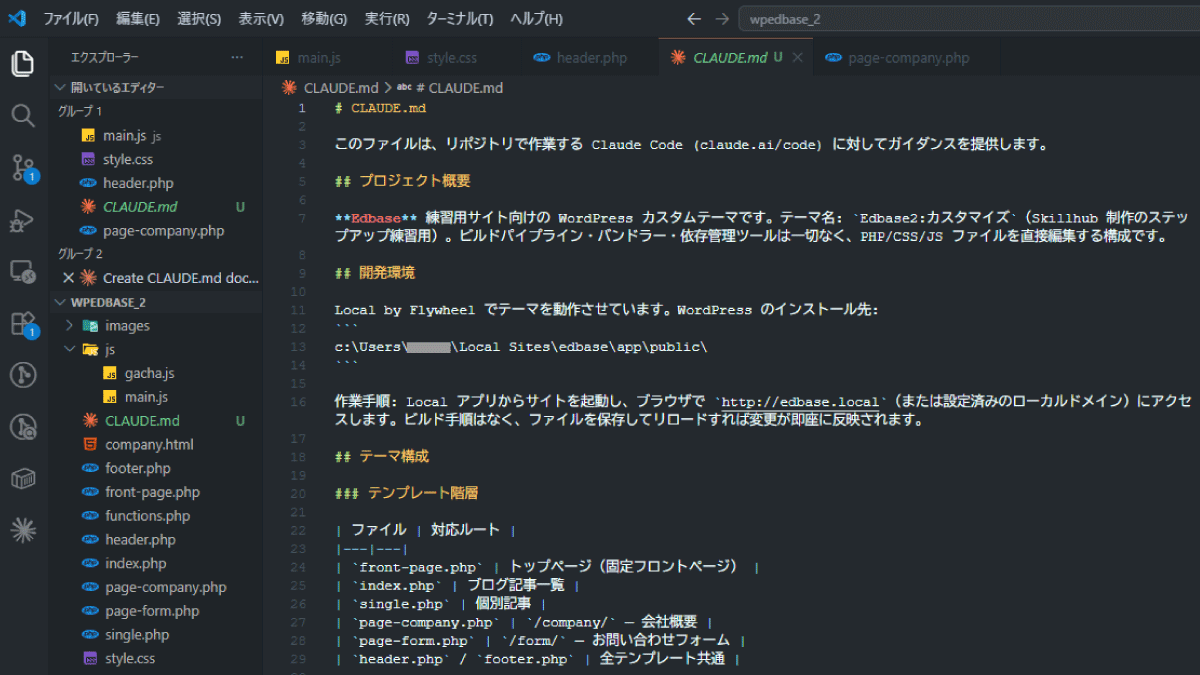Click the グループ 1 header label

click(x=80, y=111)
